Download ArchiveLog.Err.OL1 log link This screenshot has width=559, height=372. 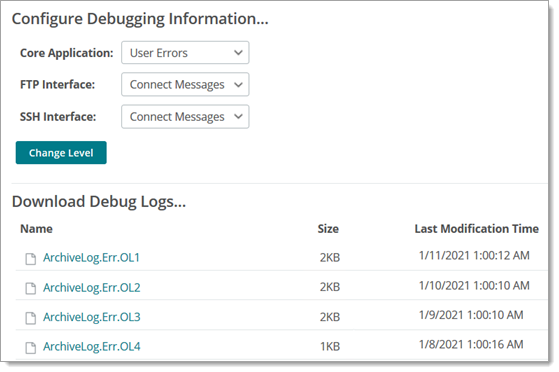(x=91, y=258)
